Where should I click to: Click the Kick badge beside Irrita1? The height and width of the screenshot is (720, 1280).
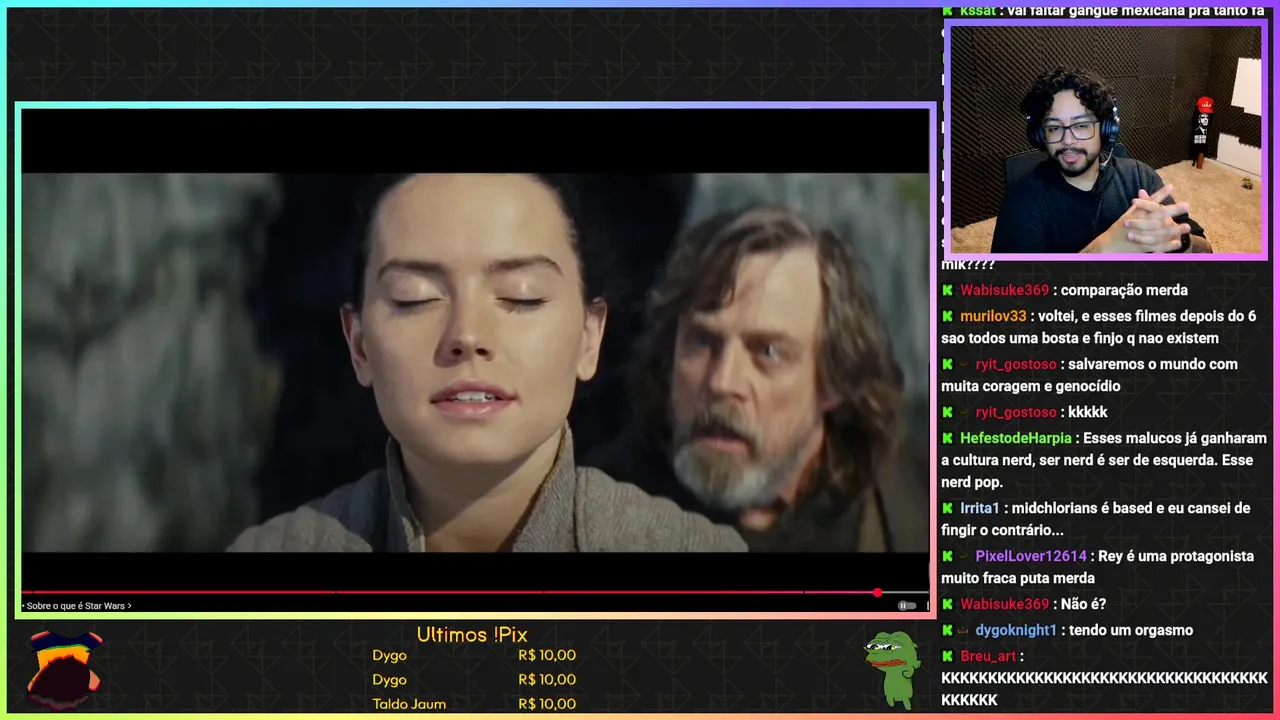point(947,508)
